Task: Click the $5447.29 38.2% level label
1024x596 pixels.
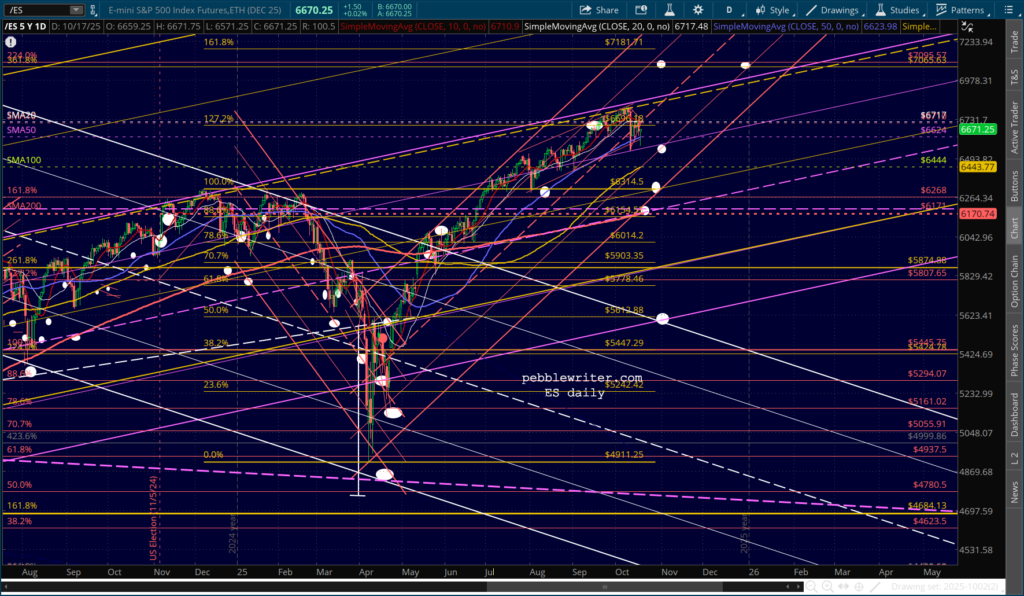Action: point(624,343)
